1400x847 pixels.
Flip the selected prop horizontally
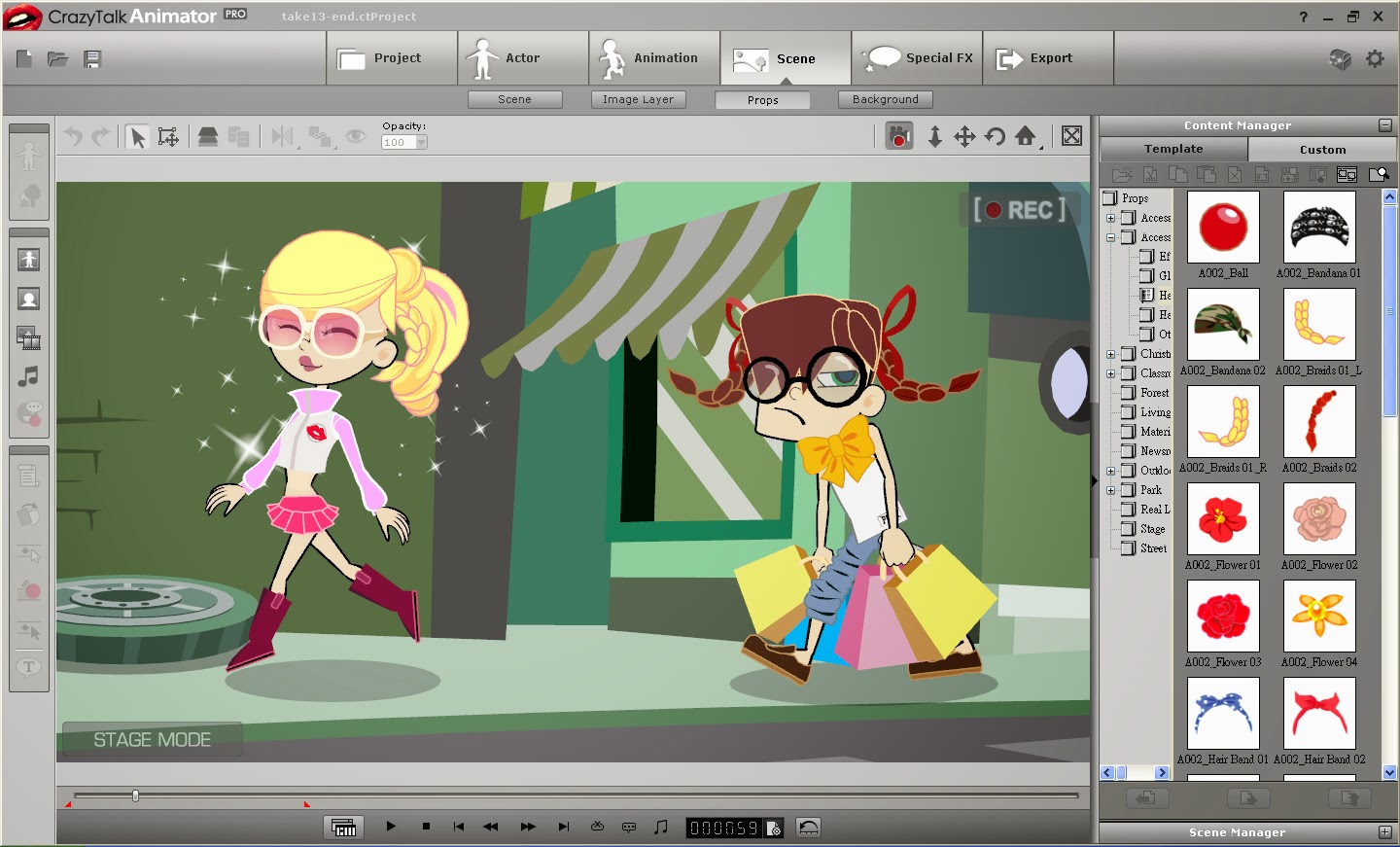coord(283,137)
